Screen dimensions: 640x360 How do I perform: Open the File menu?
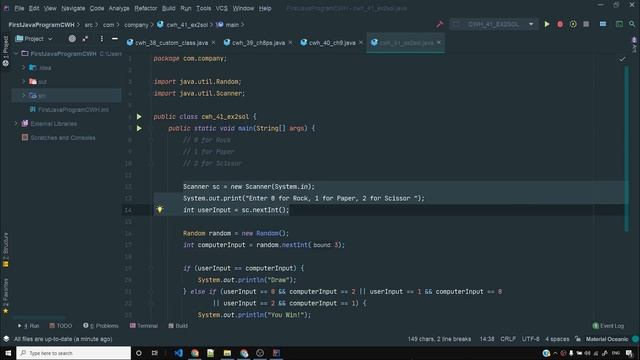point(19,8)
